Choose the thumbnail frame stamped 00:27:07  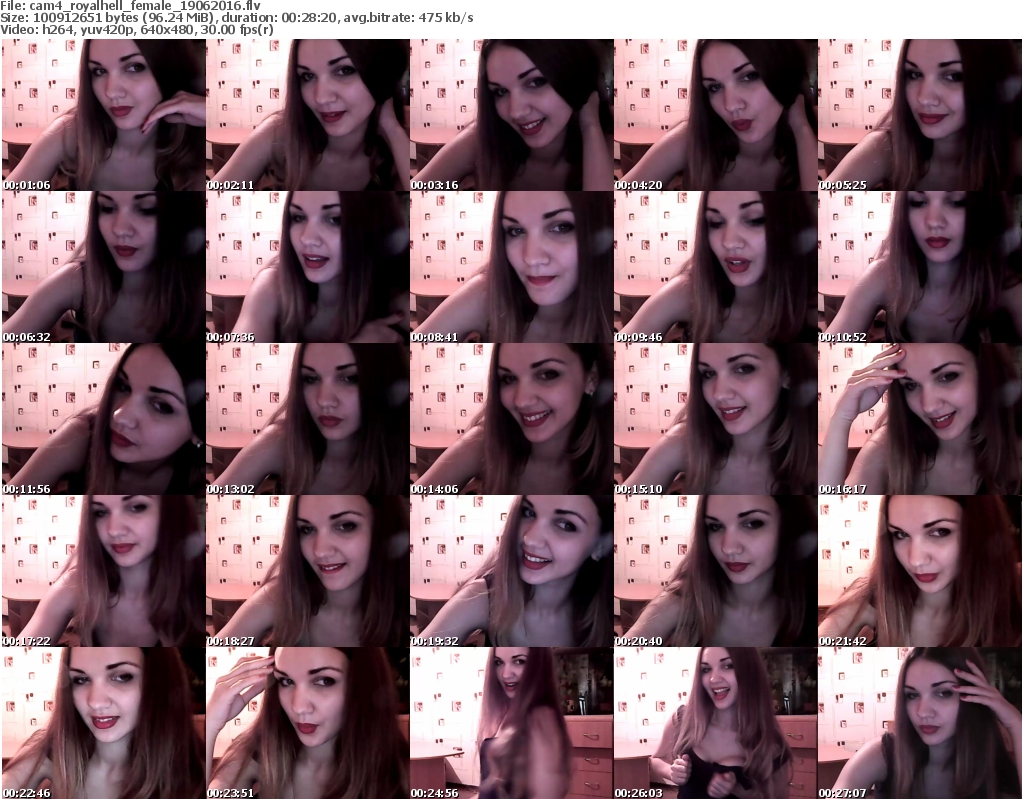coord(920,723)
